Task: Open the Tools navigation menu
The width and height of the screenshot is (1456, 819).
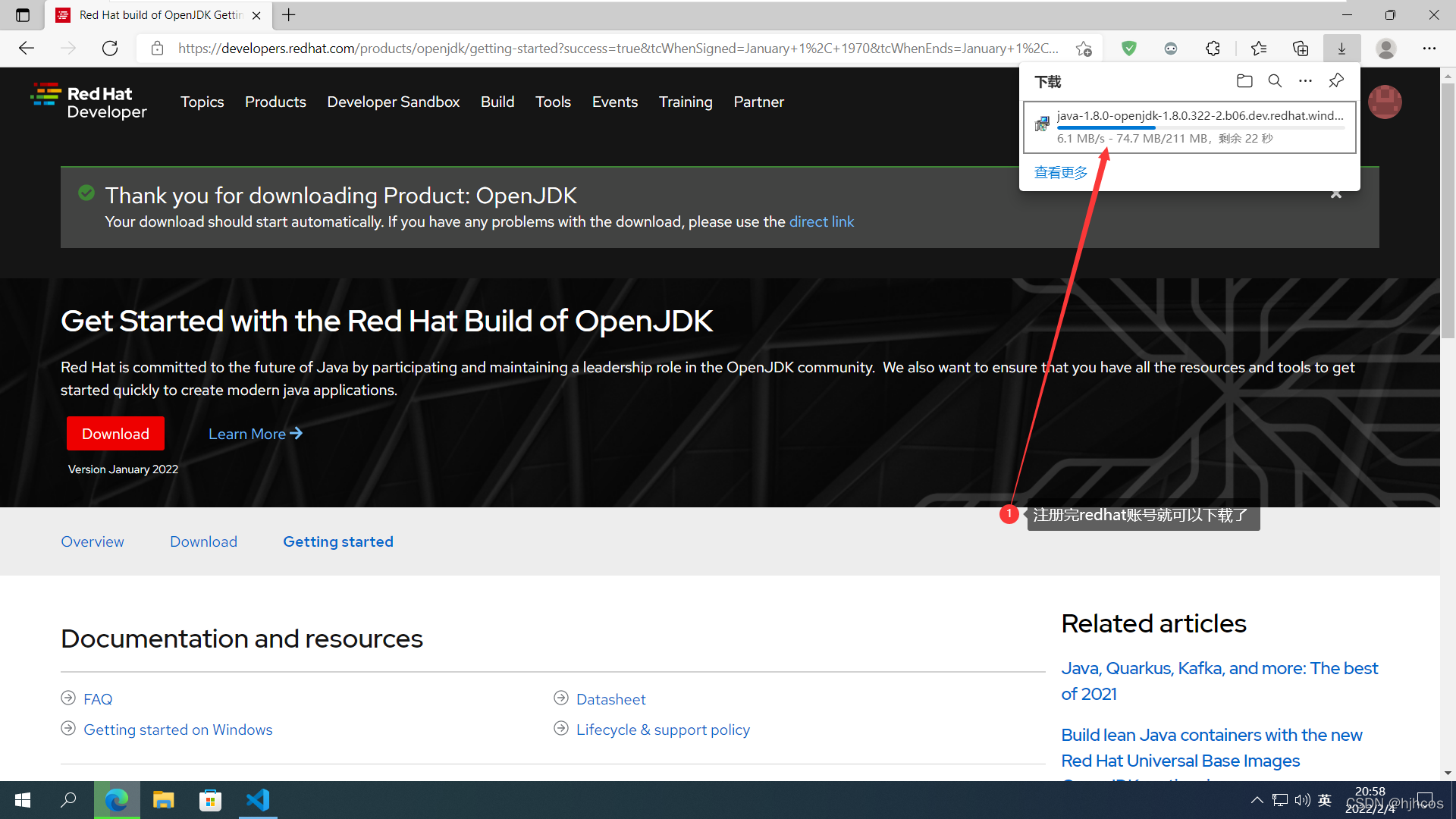Action: click(x=553, y=102)
